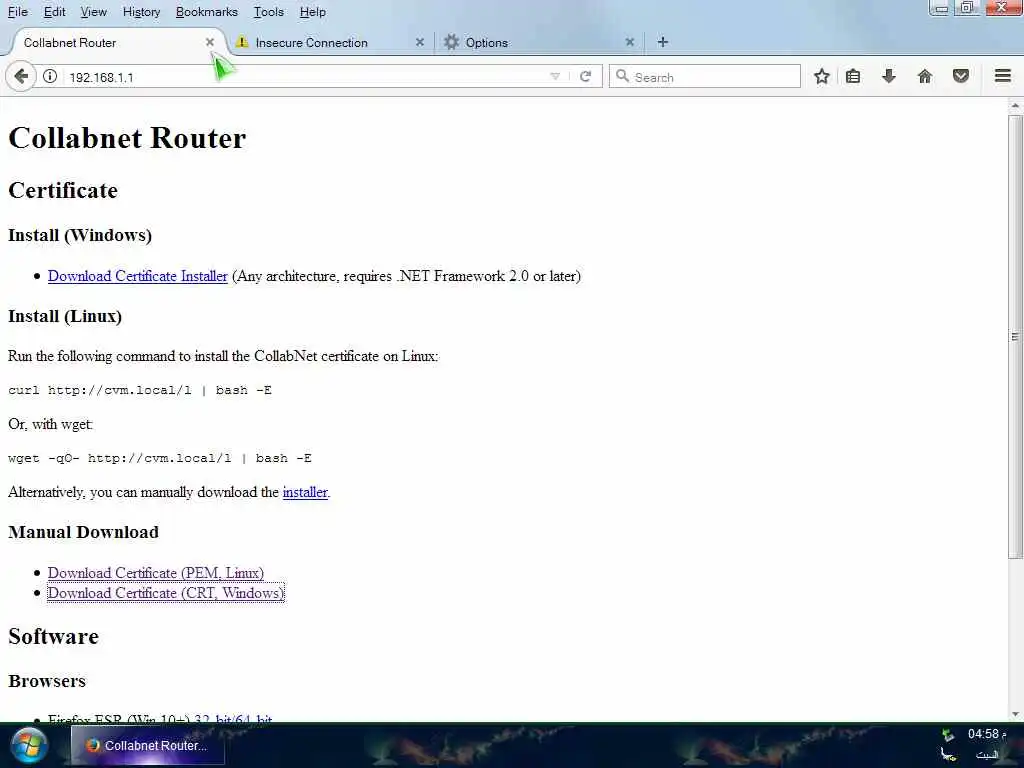Reload the current page
The height and width of the screenshot is (768, 1024).
(x=586, y=76)
